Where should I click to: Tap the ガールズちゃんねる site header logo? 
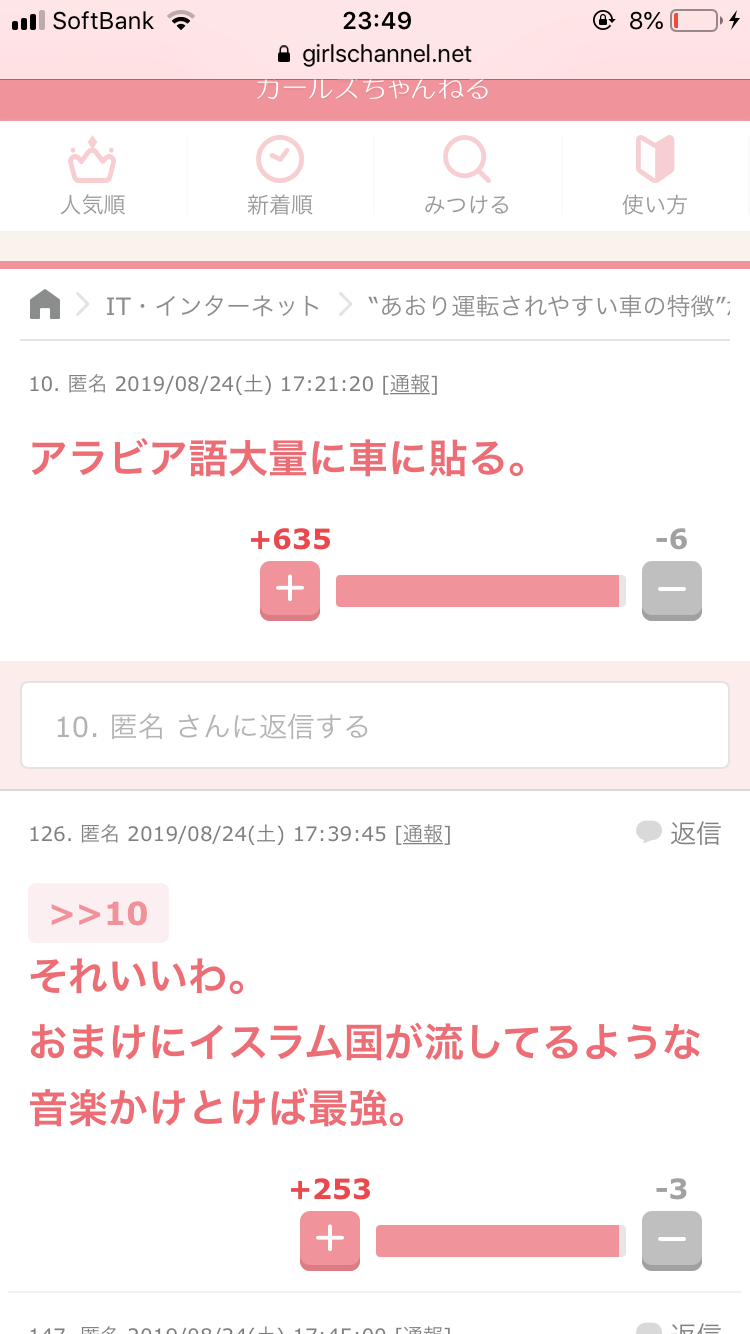click(x=374, y=90)
